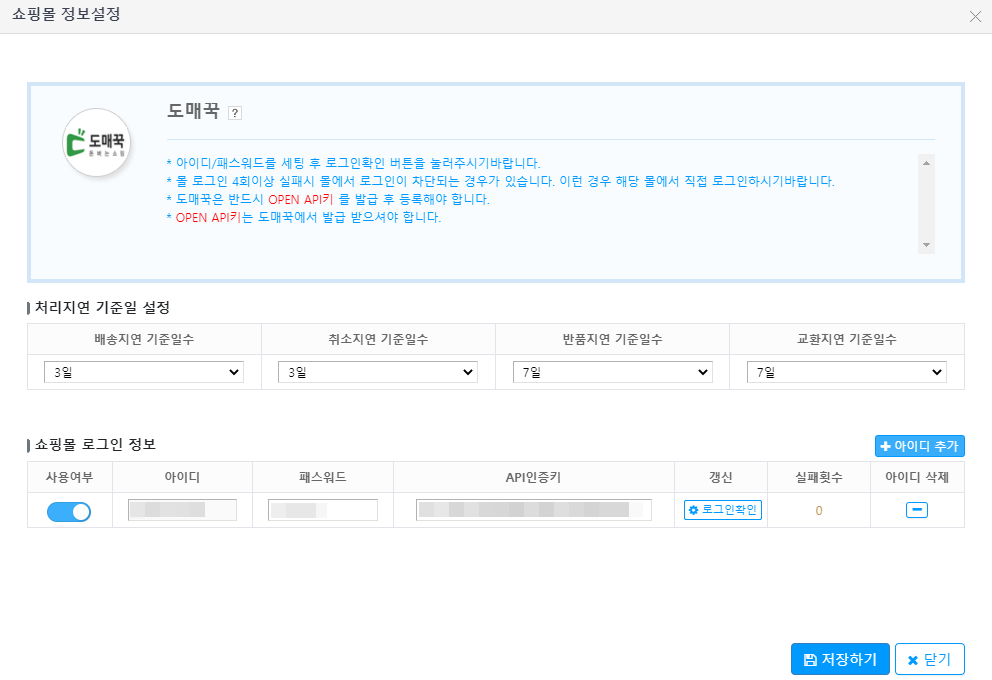Click the 실패횟수 value 0
Screen dimensions: 992x680
[x=818, y=511]
